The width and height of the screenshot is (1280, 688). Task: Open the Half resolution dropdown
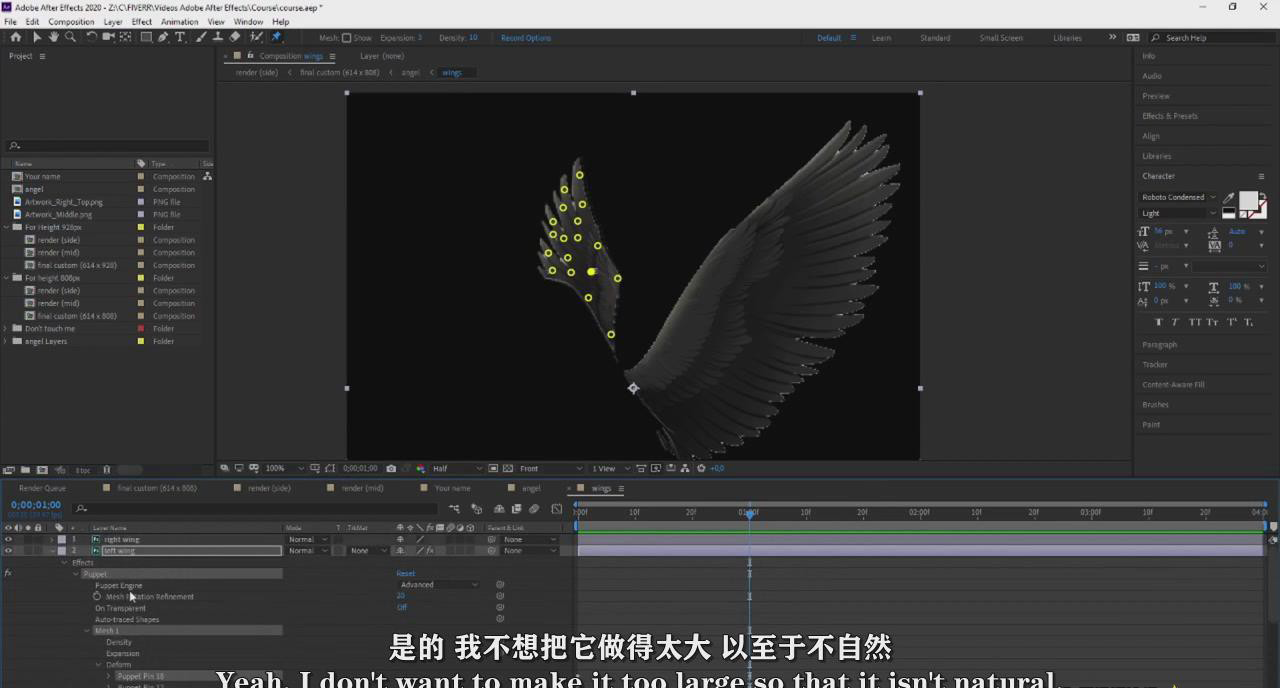tap(456, 468)
